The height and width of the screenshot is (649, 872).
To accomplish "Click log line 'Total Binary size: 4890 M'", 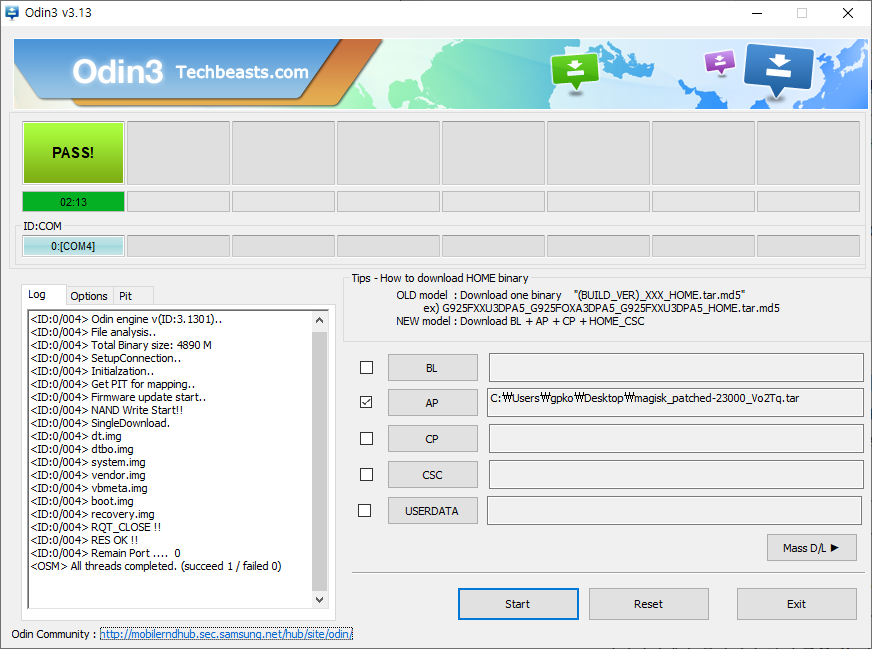I will click(x=121, y=345).
